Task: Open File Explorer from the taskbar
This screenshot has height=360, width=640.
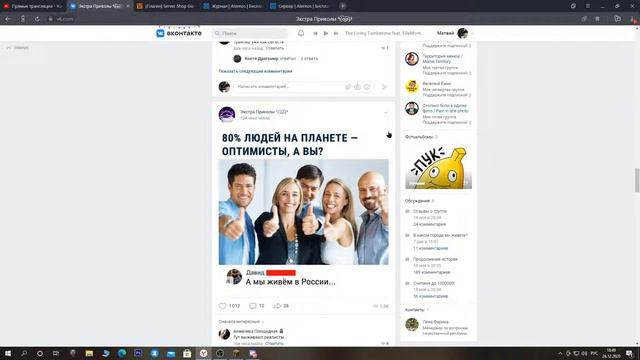Action: click(89, 353)
